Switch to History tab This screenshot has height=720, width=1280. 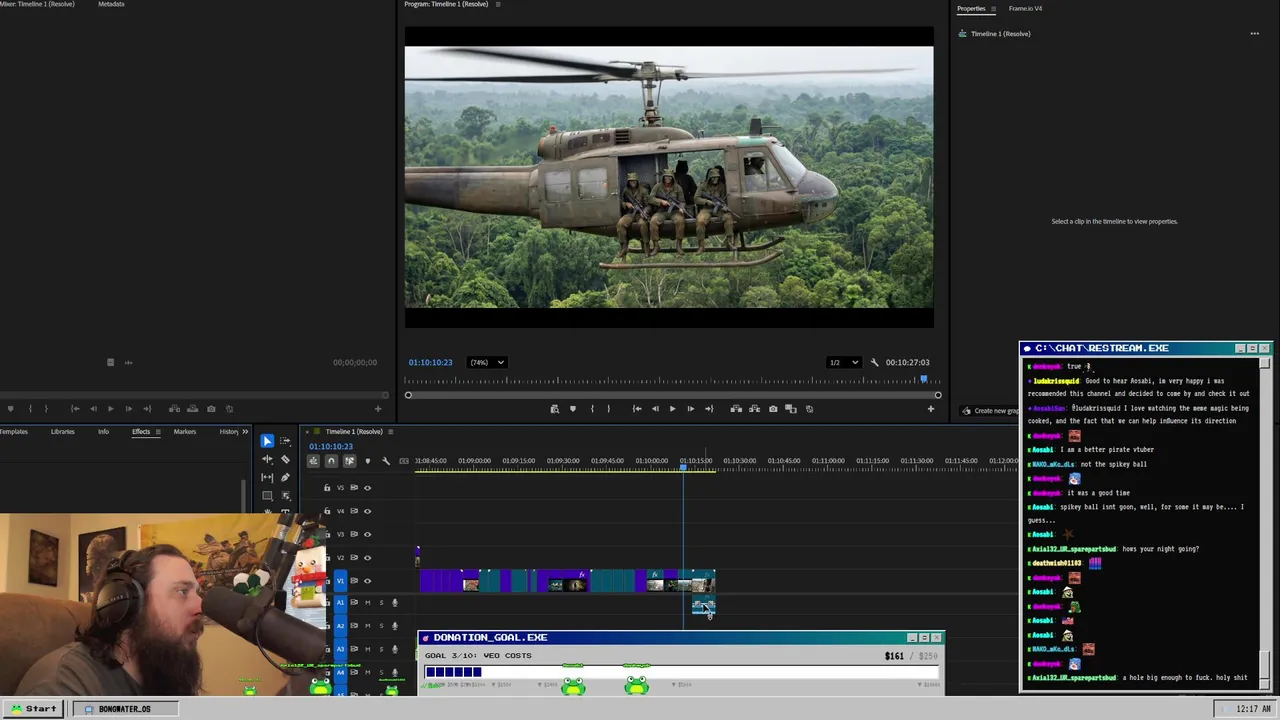[x=229, y=432]
